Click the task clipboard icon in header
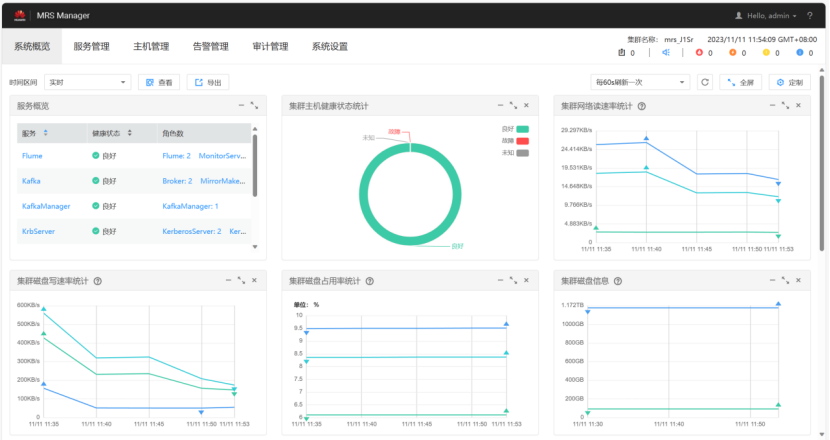 point(621,52)
